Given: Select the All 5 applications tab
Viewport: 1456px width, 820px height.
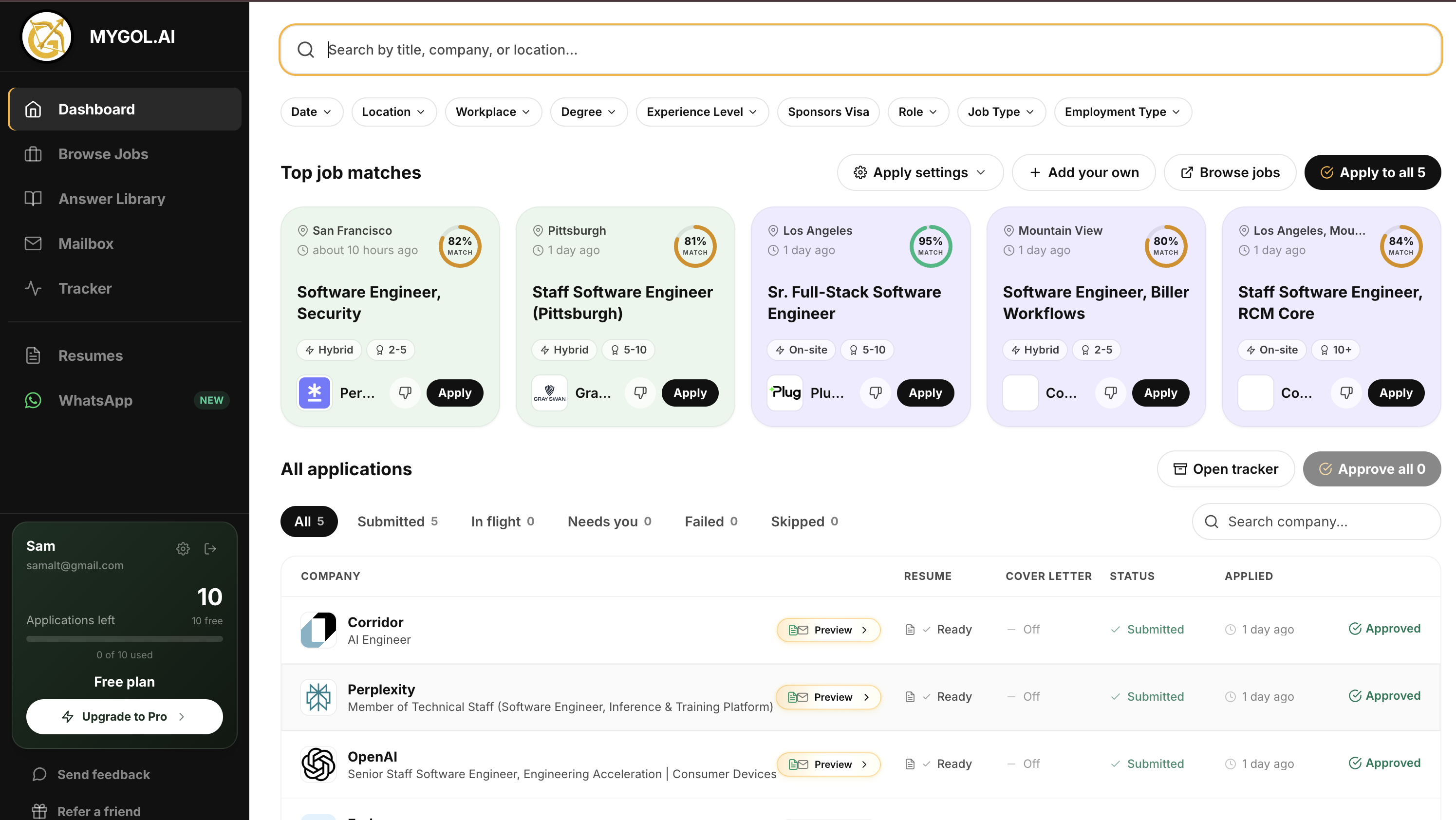Looking at the screenshot, I should click(309, 521).
